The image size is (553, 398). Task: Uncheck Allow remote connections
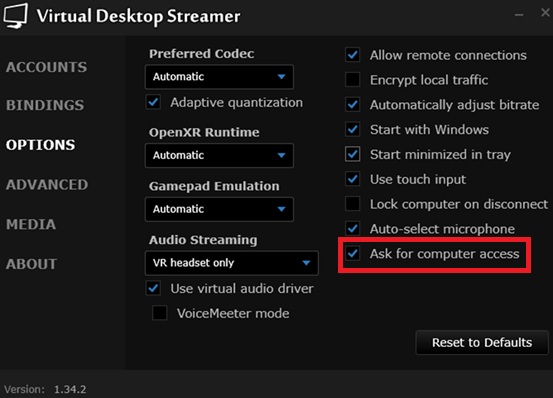point(353,55)
